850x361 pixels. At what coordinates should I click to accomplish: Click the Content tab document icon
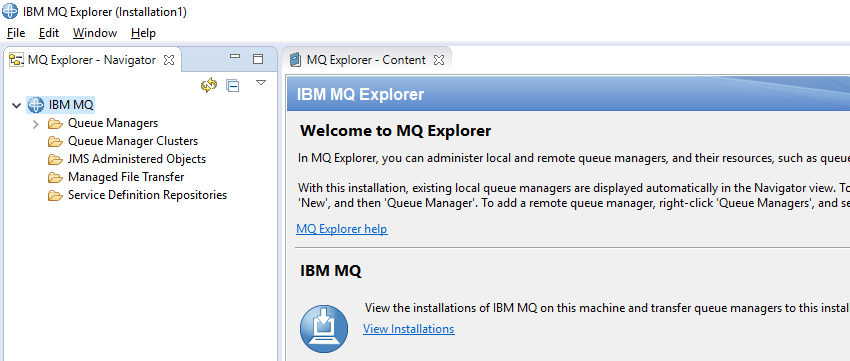(x=295, y=60)
